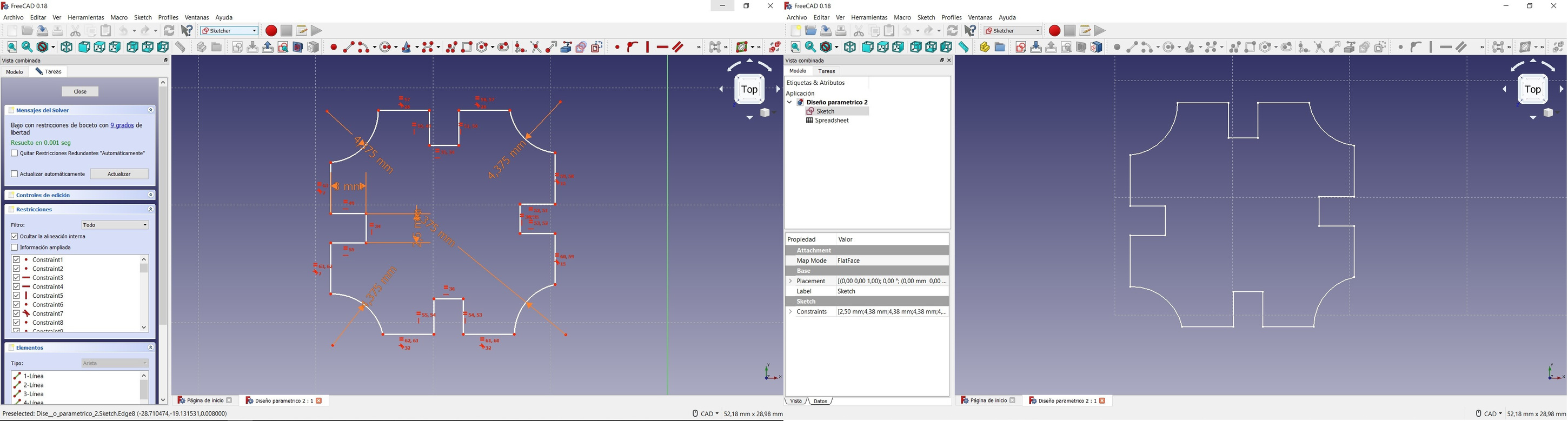The width and height of the screenshot is (1568, 421).
Task: Apply the vertical constraint in left window
Action: 648,47
